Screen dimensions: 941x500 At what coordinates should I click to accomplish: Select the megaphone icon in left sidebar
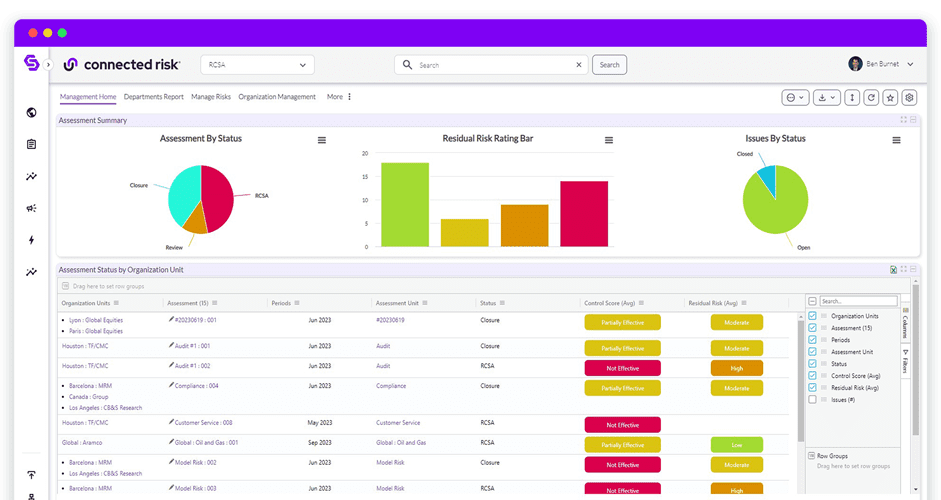(31, 208)
